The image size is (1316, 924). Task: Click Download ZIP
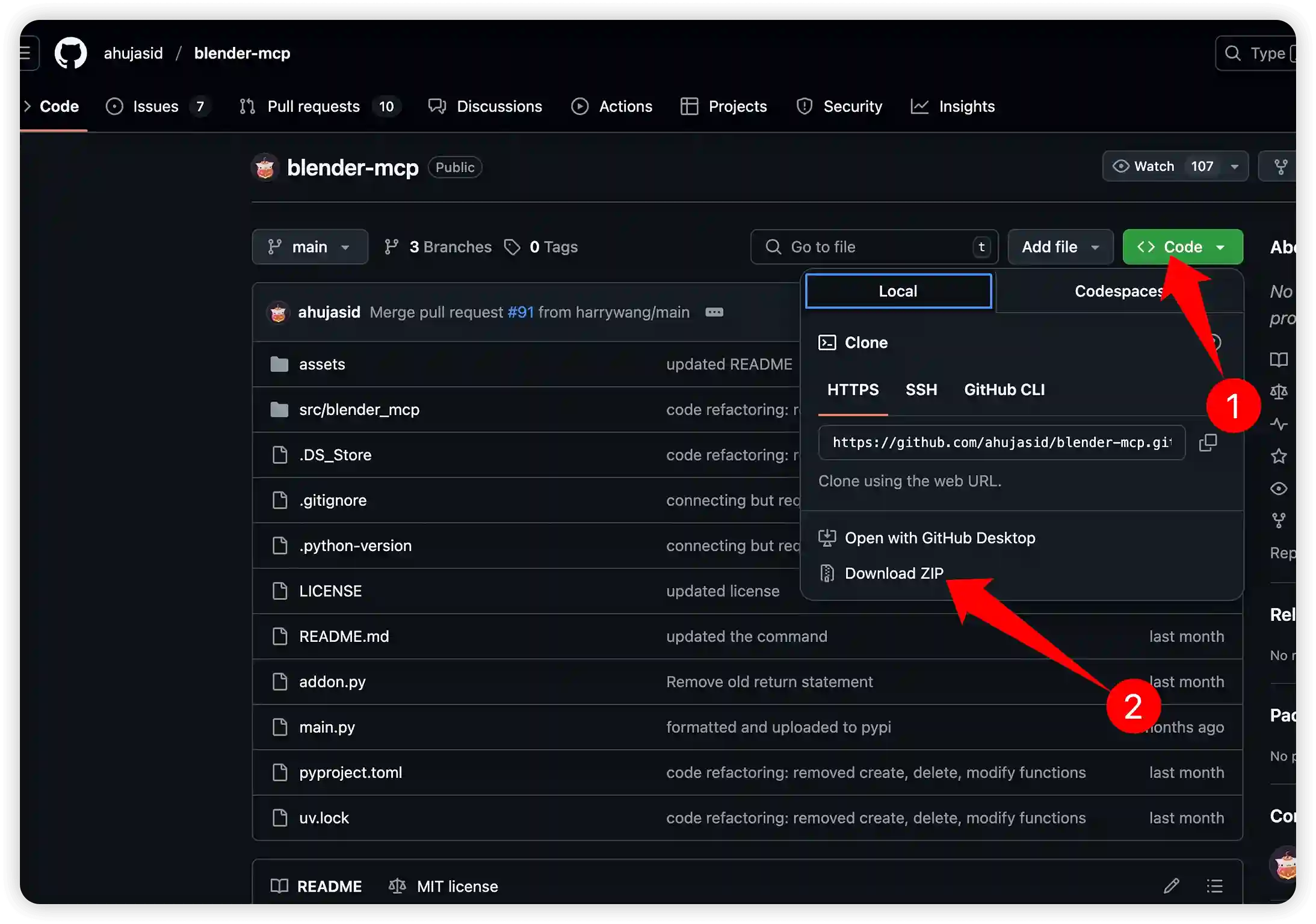click(894, 573)
